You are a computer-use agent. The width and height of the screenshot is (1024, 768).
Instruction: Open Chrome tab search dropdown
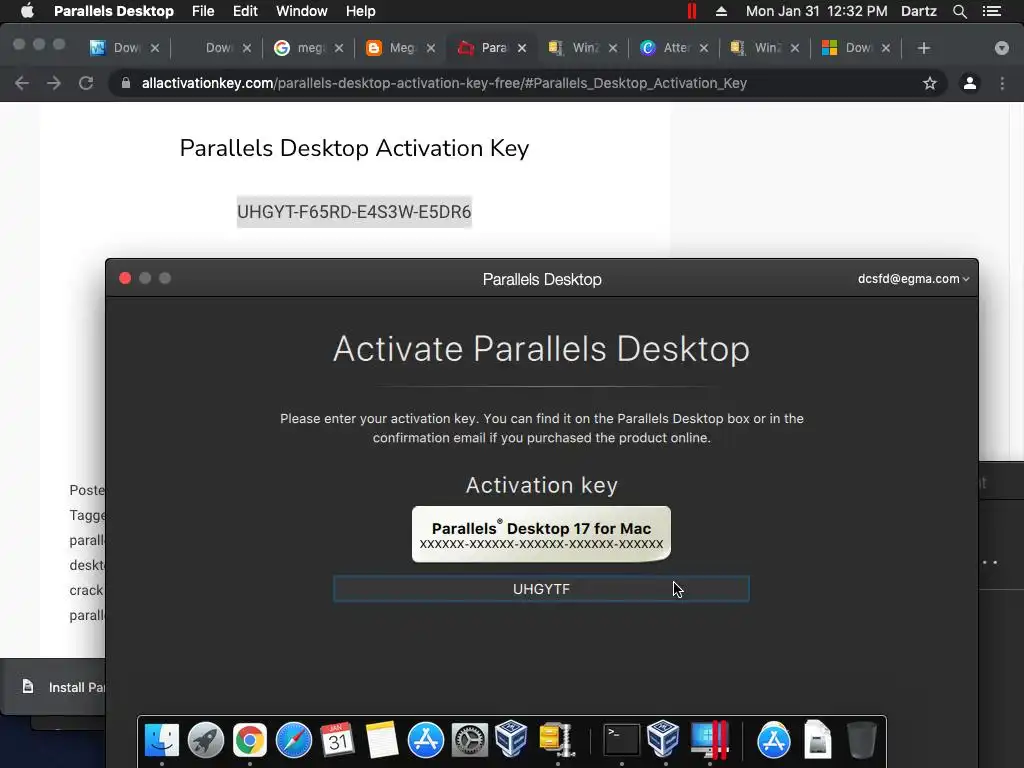coord(1001,48)
